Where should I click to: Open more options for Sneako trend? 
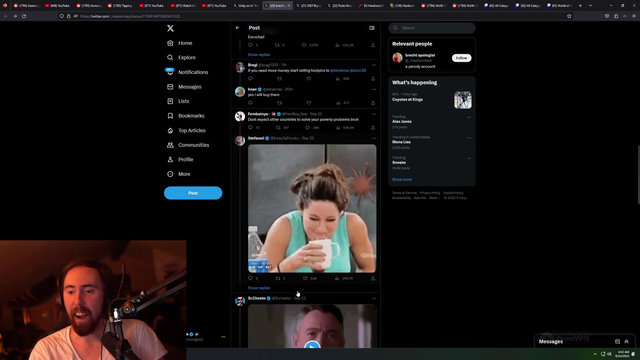click(469, 158)
